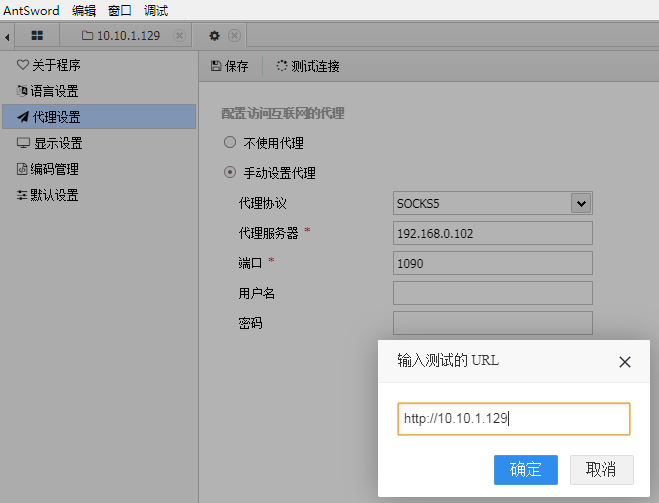Click the 密码 input field

coord(493,323)
